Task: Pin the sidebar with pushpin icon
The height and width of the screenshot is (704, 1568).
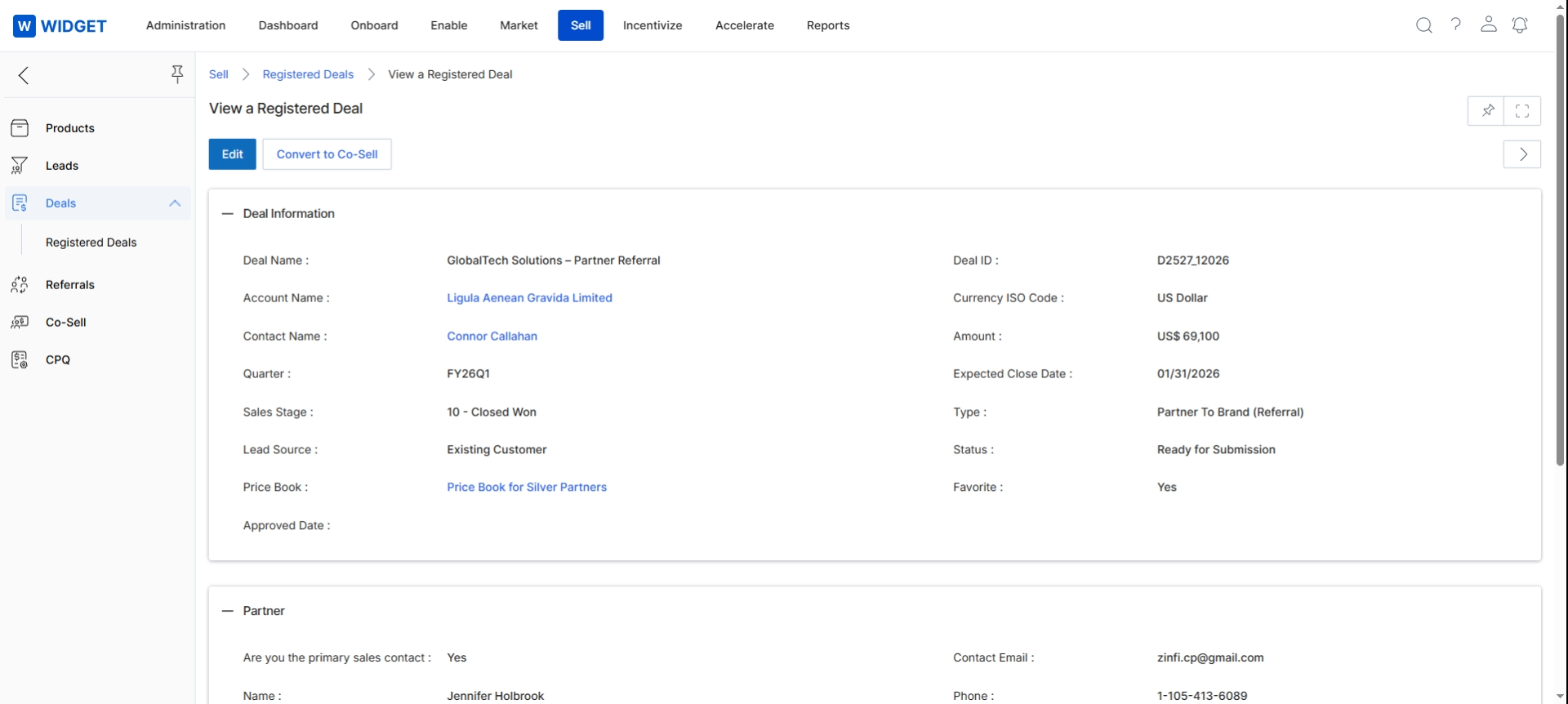Action: pos(177,75)
